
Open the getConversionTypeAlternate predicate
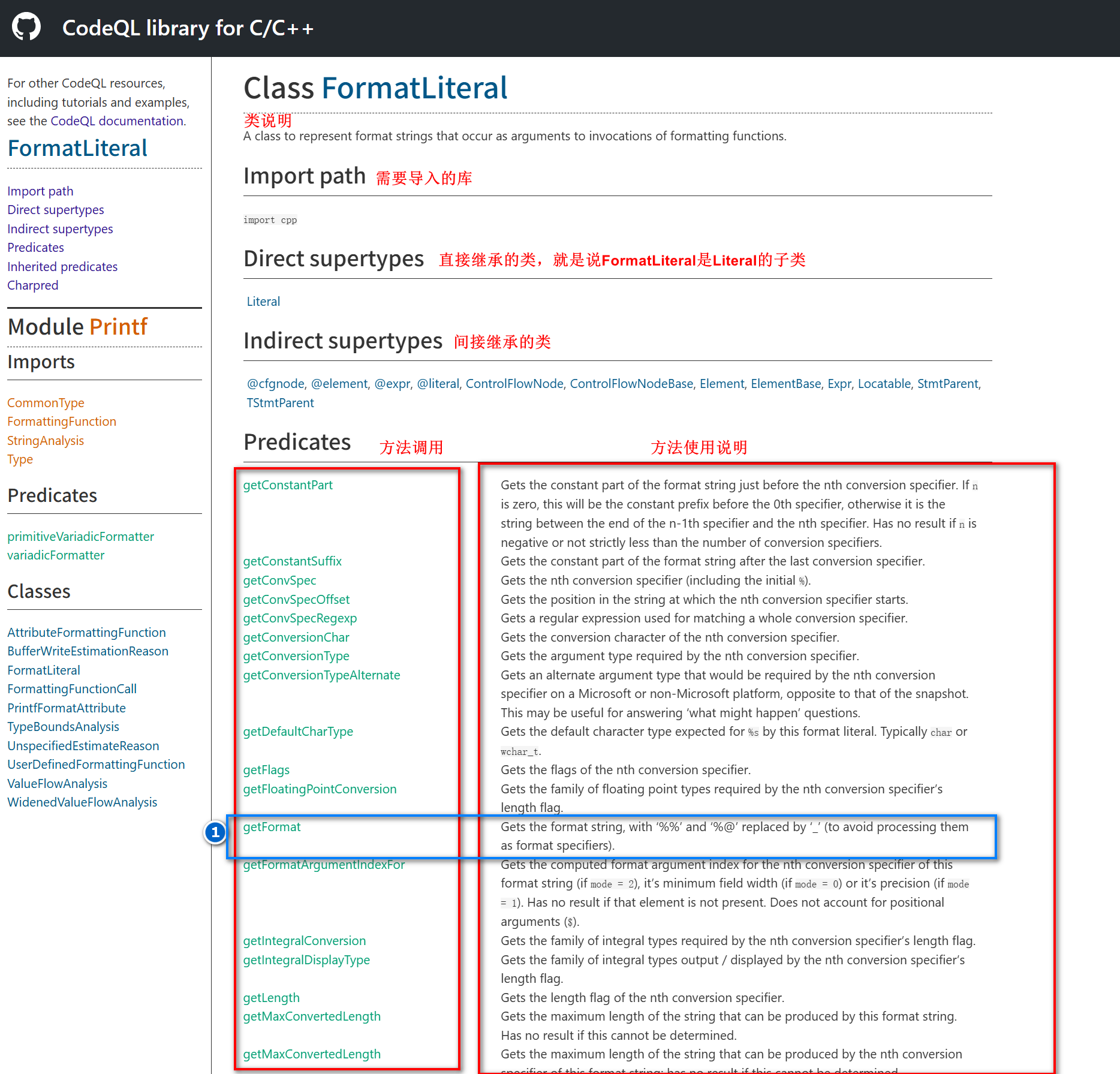click(321, 675)
